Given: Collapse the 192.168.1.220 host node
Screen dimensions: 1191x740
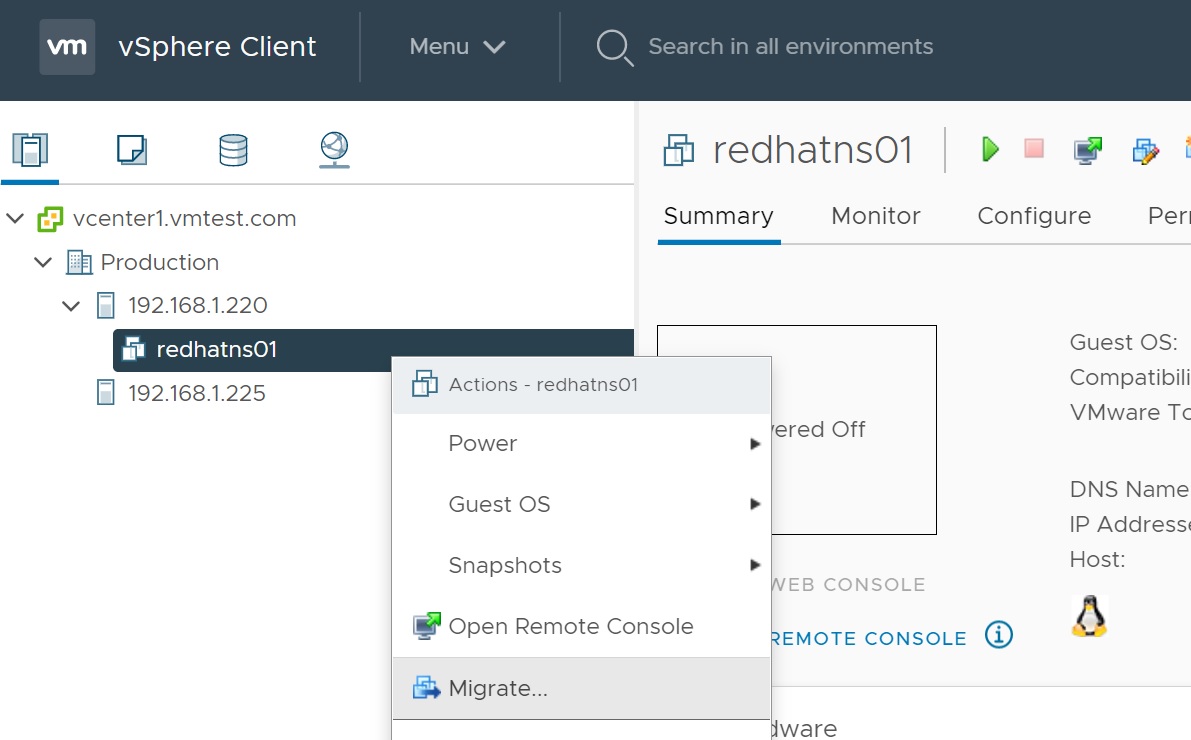Looking at the screenshot, I should [x=71, y=306].
